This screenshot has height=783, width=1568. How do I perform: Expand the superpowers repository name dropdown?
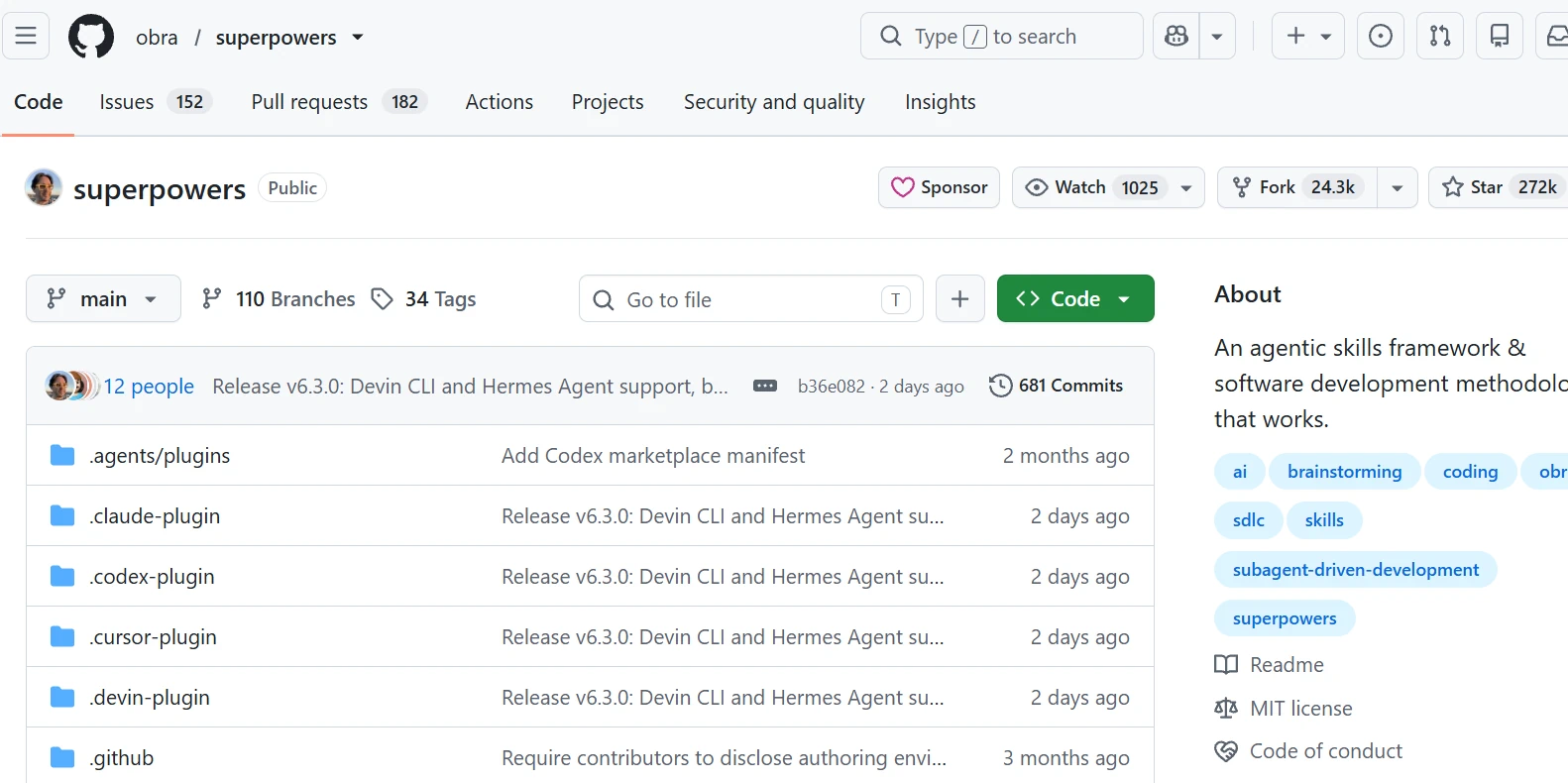358,38
